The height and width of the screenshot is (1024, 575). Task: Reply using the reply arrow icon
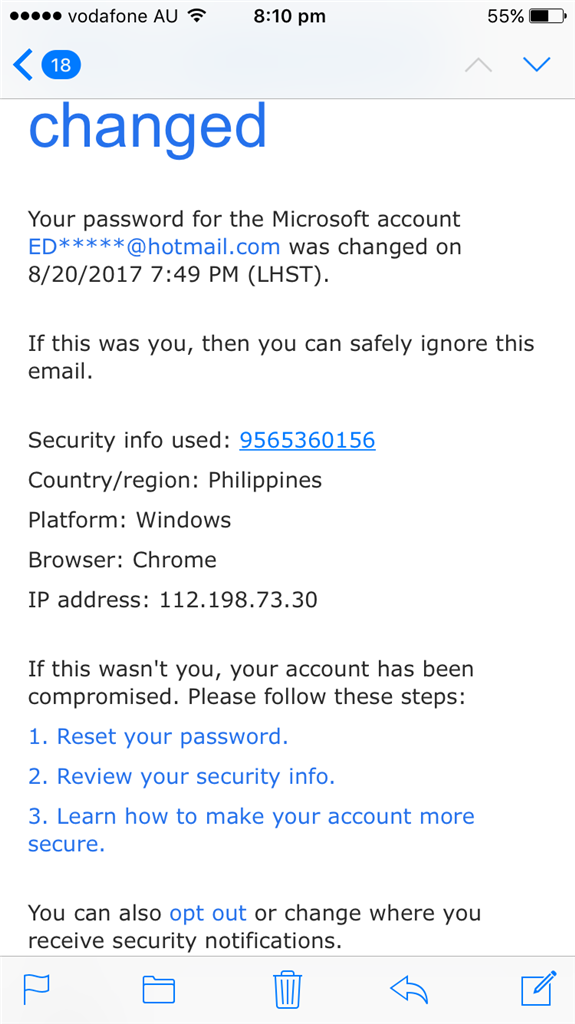click(409, 989)
